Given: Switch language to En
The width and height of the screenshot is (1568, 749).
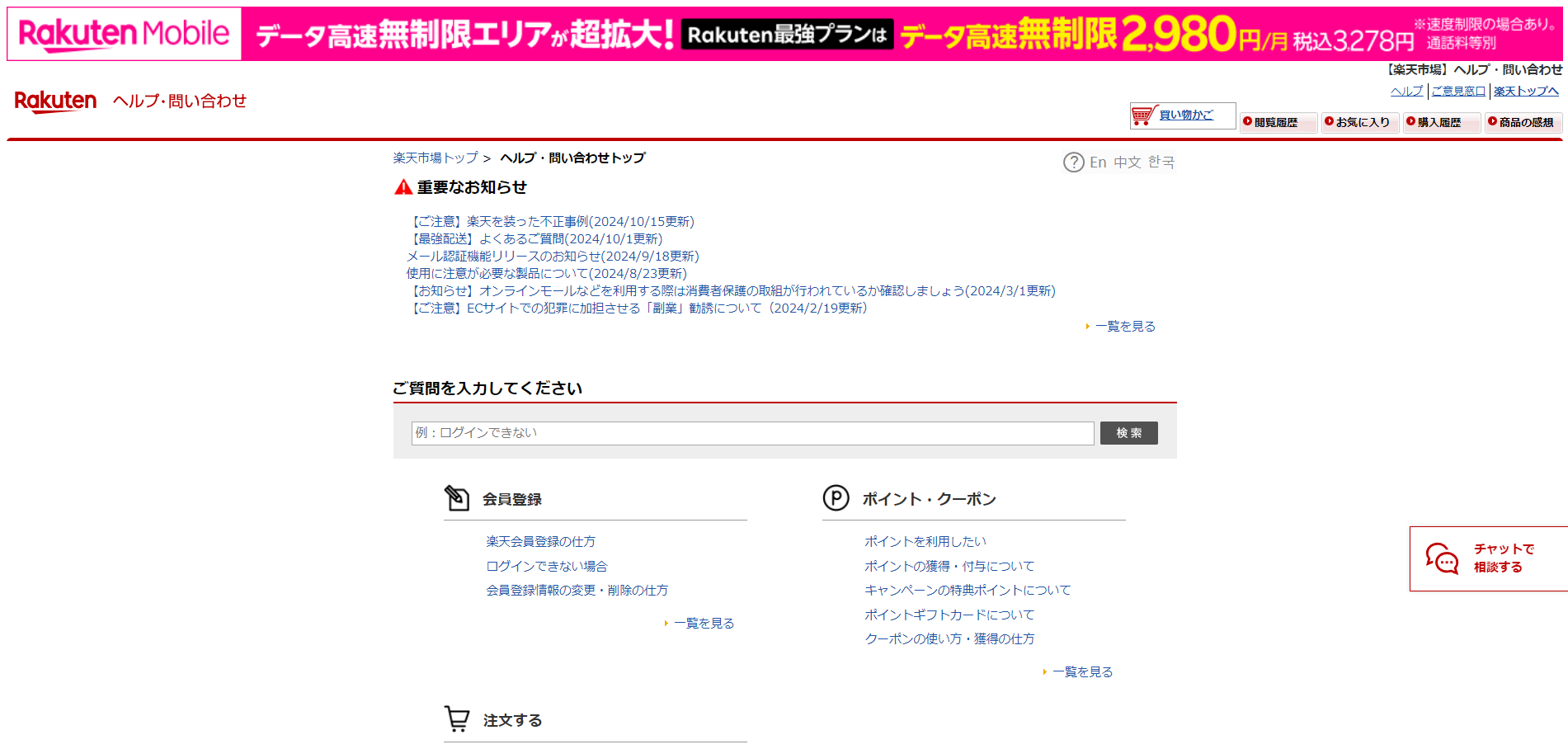Looking at the screenshot, I should point(1098,163).
